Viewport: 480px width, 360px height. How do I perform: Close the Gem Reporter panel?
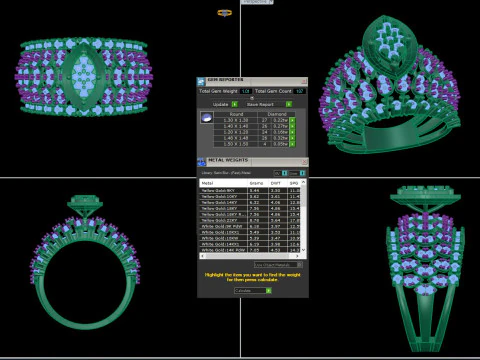304,81
